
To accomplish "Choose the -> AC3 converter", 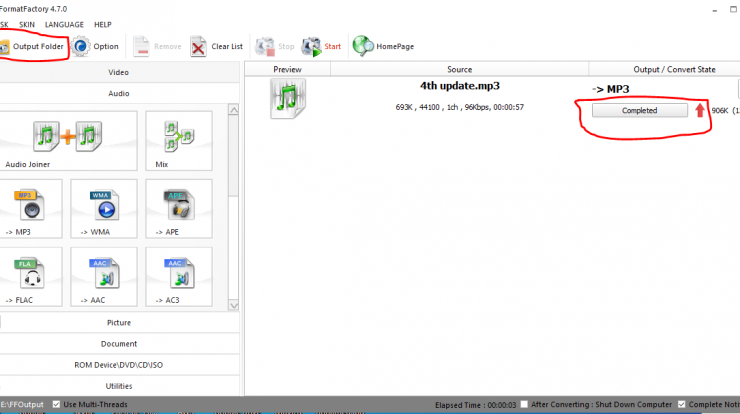I will (x=179, y=277).
